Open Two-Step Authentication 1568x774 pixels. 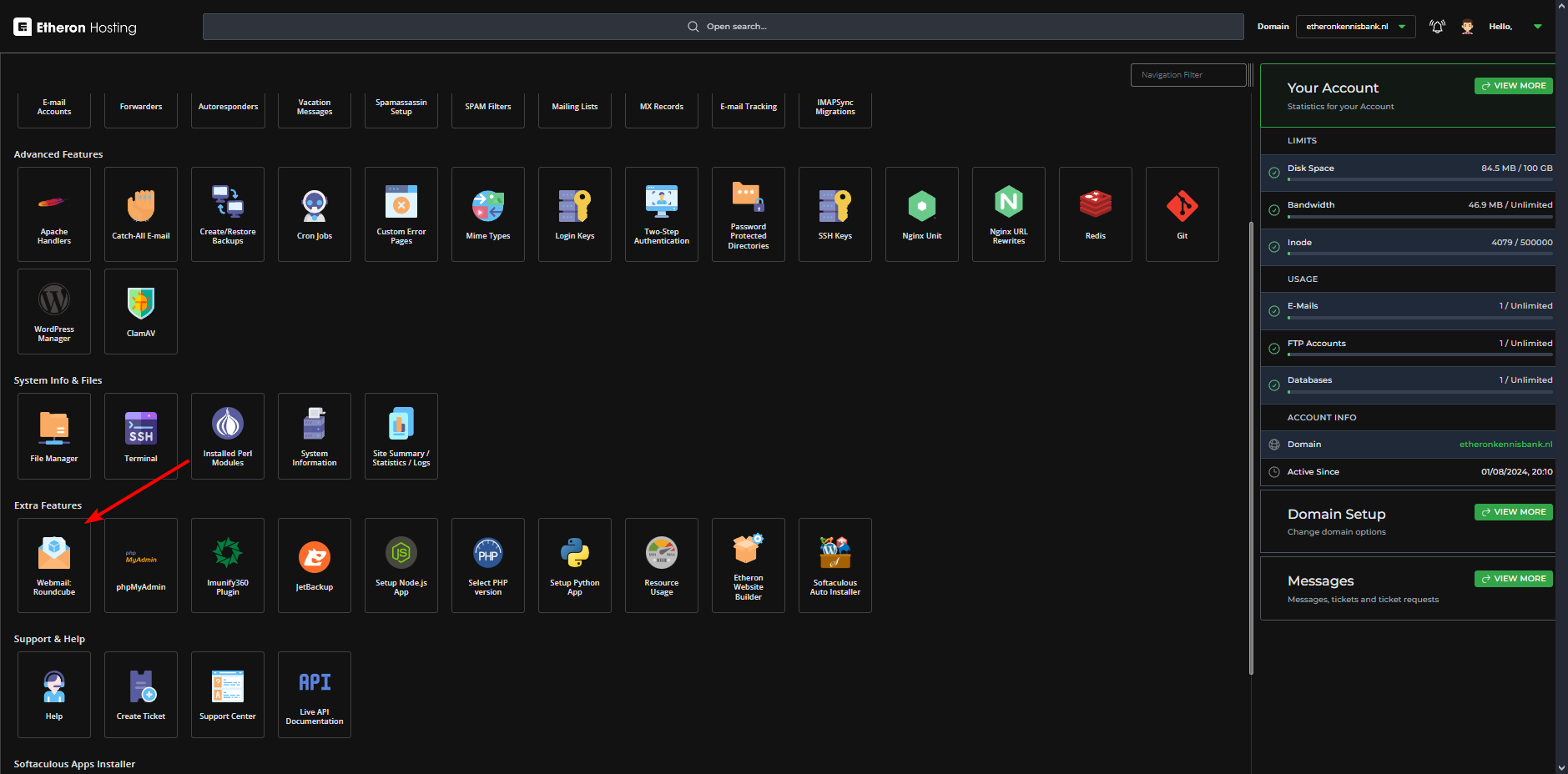[x=662, y=214]
